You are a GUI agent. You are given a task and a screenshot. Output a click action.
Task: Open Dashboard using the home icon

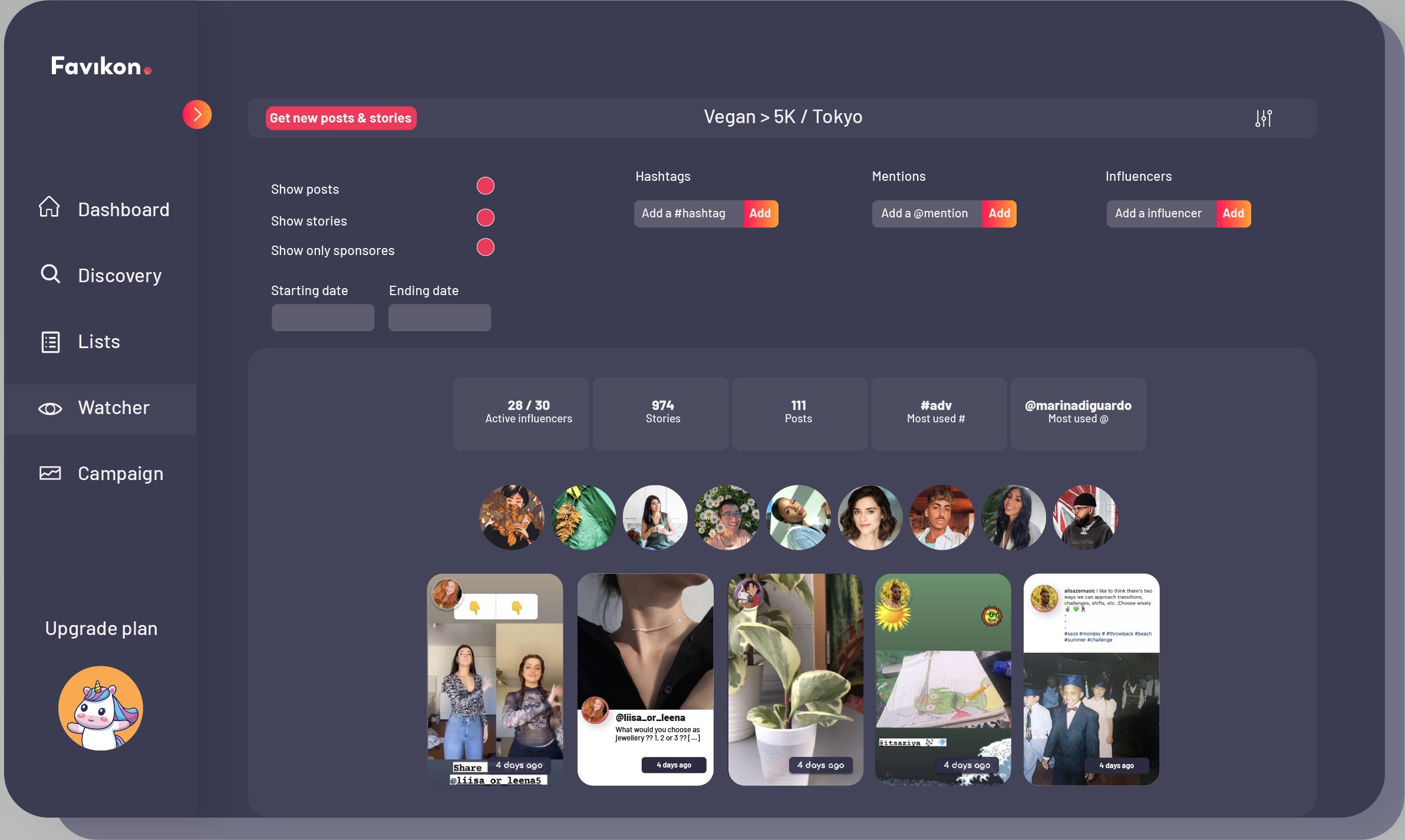click(x=50, y=207)
